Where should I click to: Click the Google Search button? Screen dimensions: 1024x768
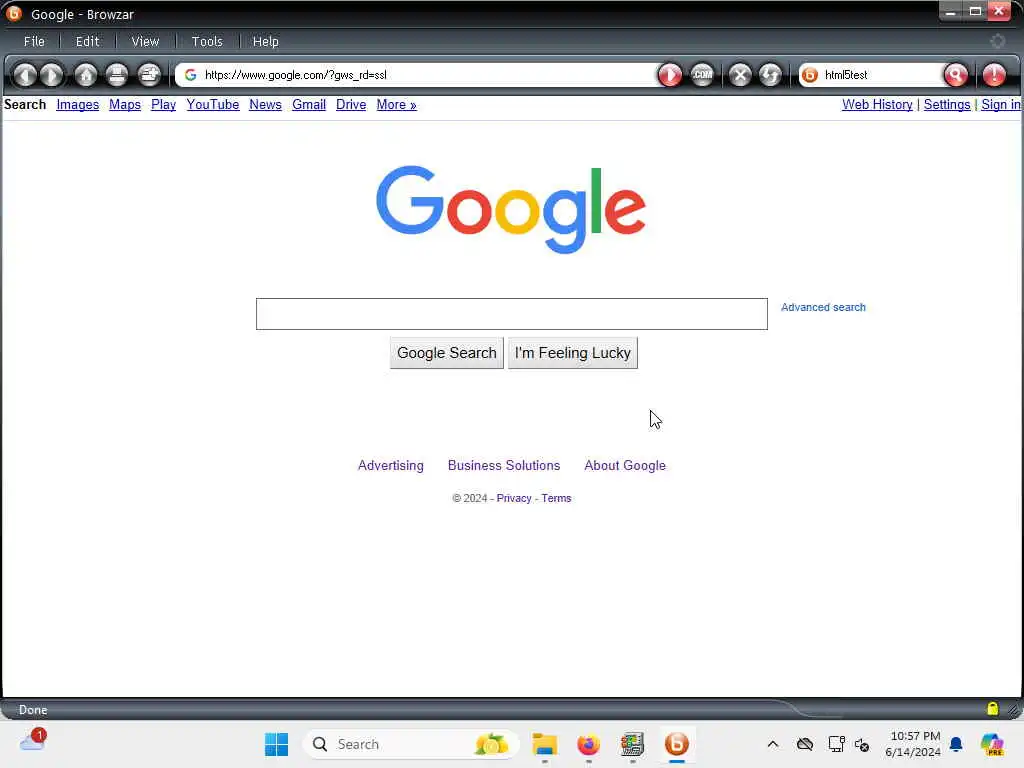(x=447, y=353)
